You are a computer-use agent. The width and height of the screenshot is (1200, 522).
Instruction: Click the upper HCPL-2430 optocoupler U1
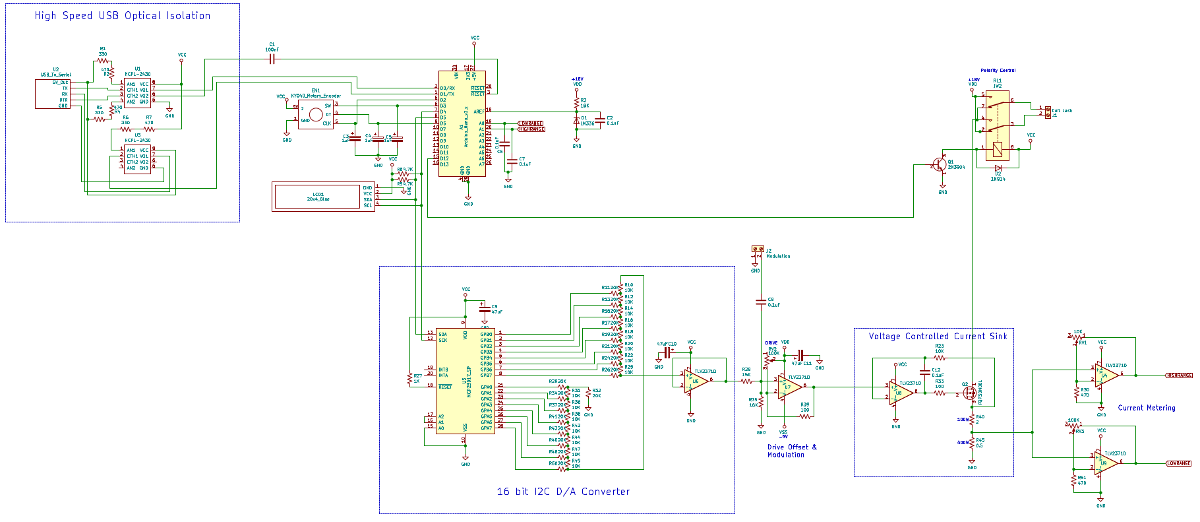[137, 93]
